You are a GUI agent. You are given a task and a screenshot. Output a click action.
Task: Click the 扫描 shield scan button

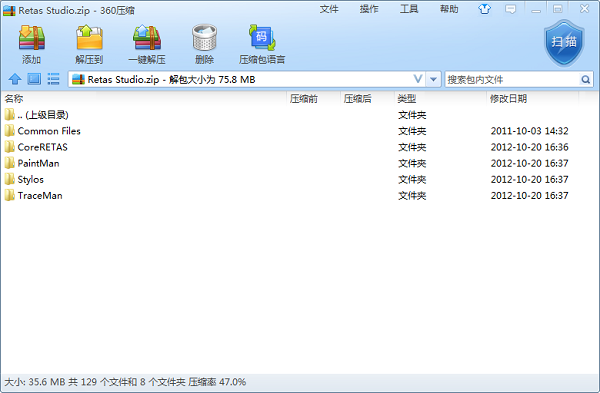click(x=564, y=43)
